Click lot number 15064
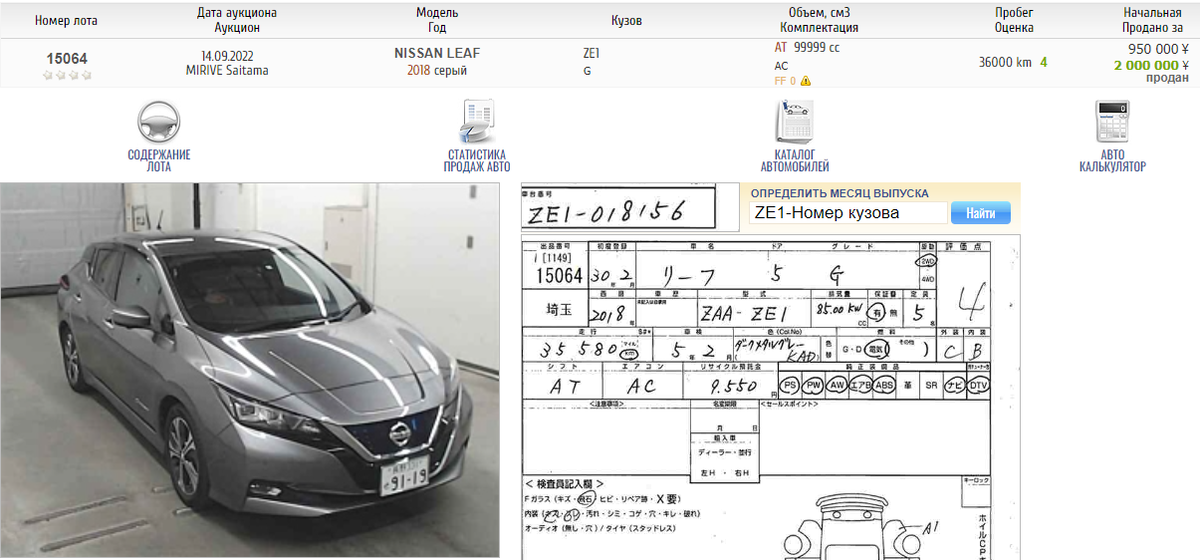Image resolution: width=1200 pixels, height=560 pixels. pyautogui.click(x=66, y=59)
